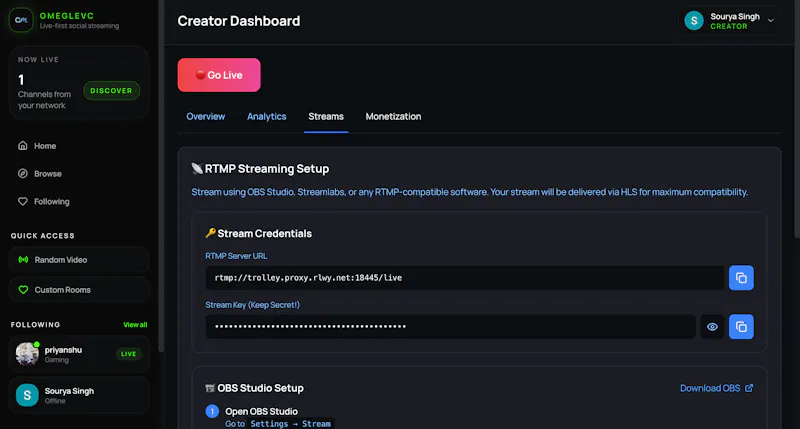
Task: Click the icon beside OBS Studio Setup
Action: [x=210, y=388]
